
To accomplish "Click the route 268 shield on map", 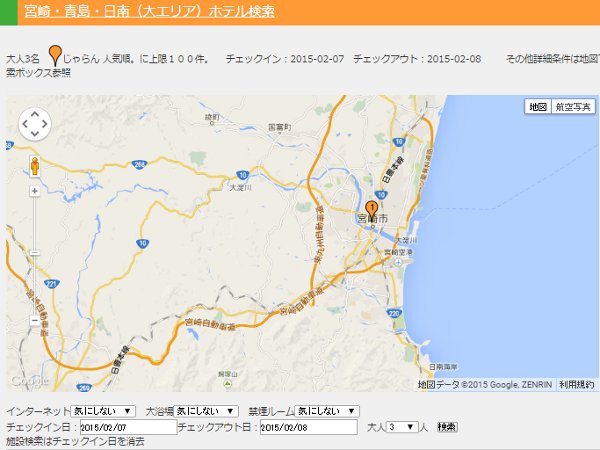I will coord(140,165).
